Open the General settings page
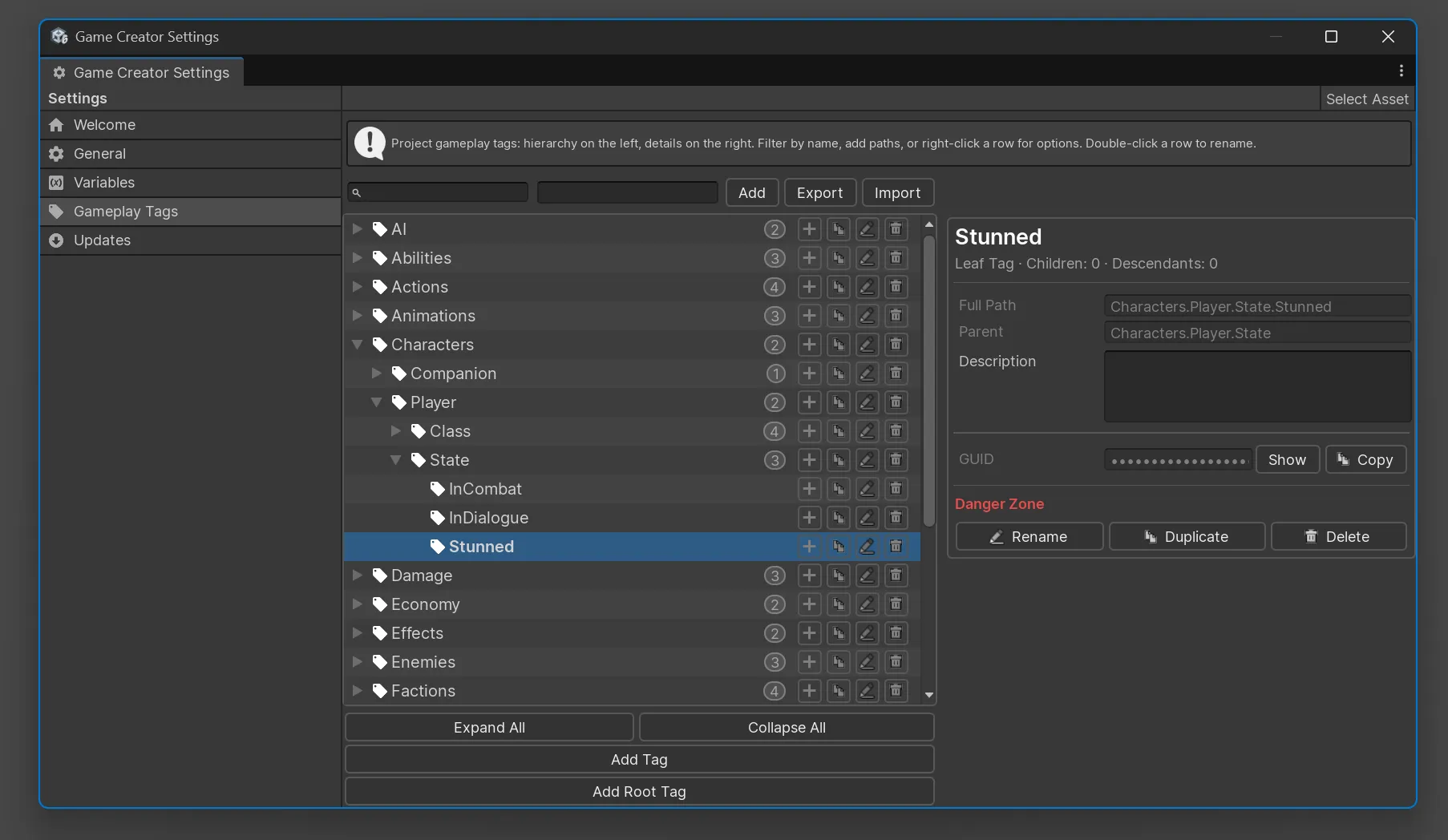The image size is (1448, 840). (x=191, y=154)
